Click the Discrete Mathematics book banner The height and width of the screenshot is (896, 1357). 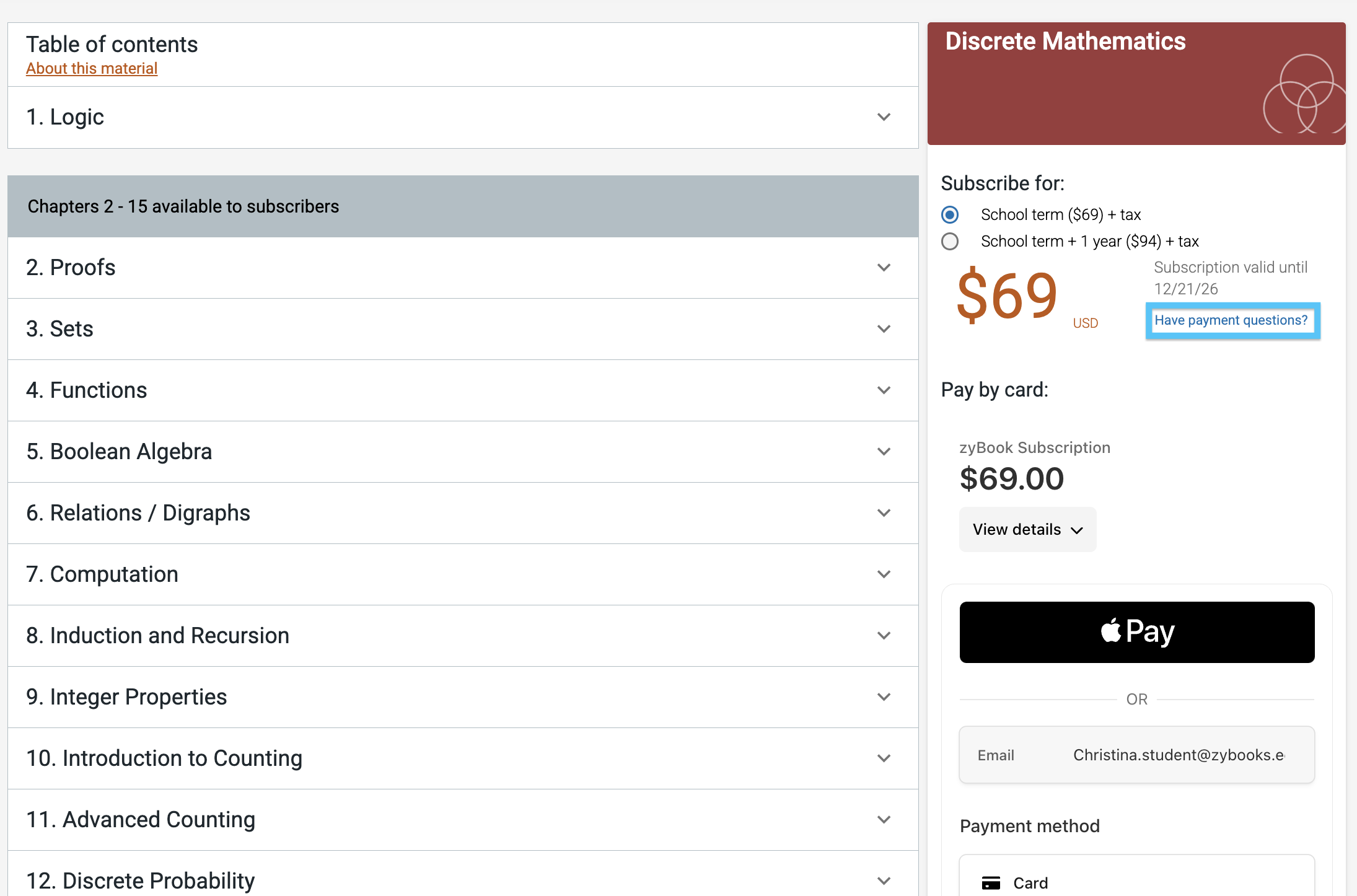(x=1136, y=84)
